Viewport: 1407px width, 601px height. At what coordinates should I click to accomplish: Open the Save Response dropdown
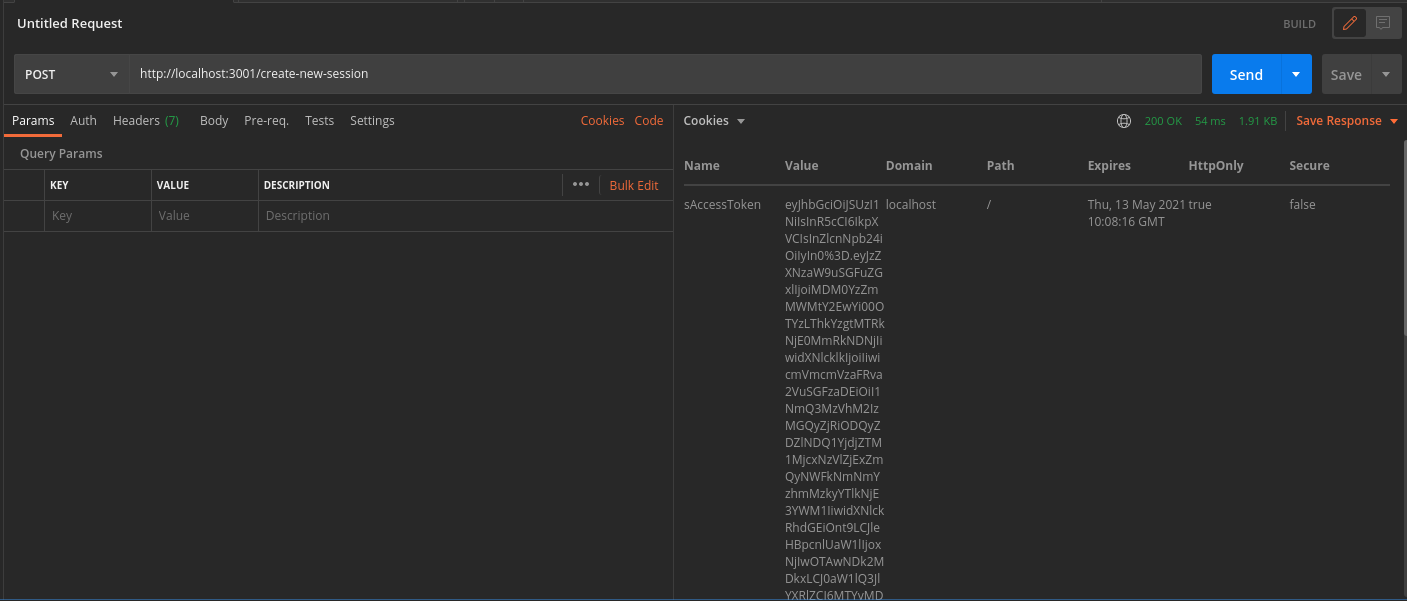click(1346, 120)
